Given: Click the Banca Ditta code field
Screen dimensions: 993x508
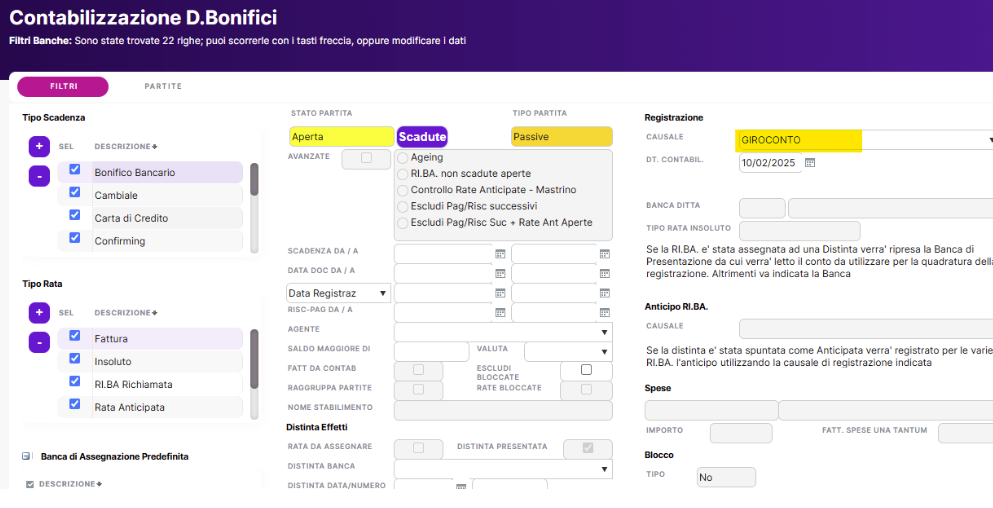Looking at the screenshot, I should 762,208.
